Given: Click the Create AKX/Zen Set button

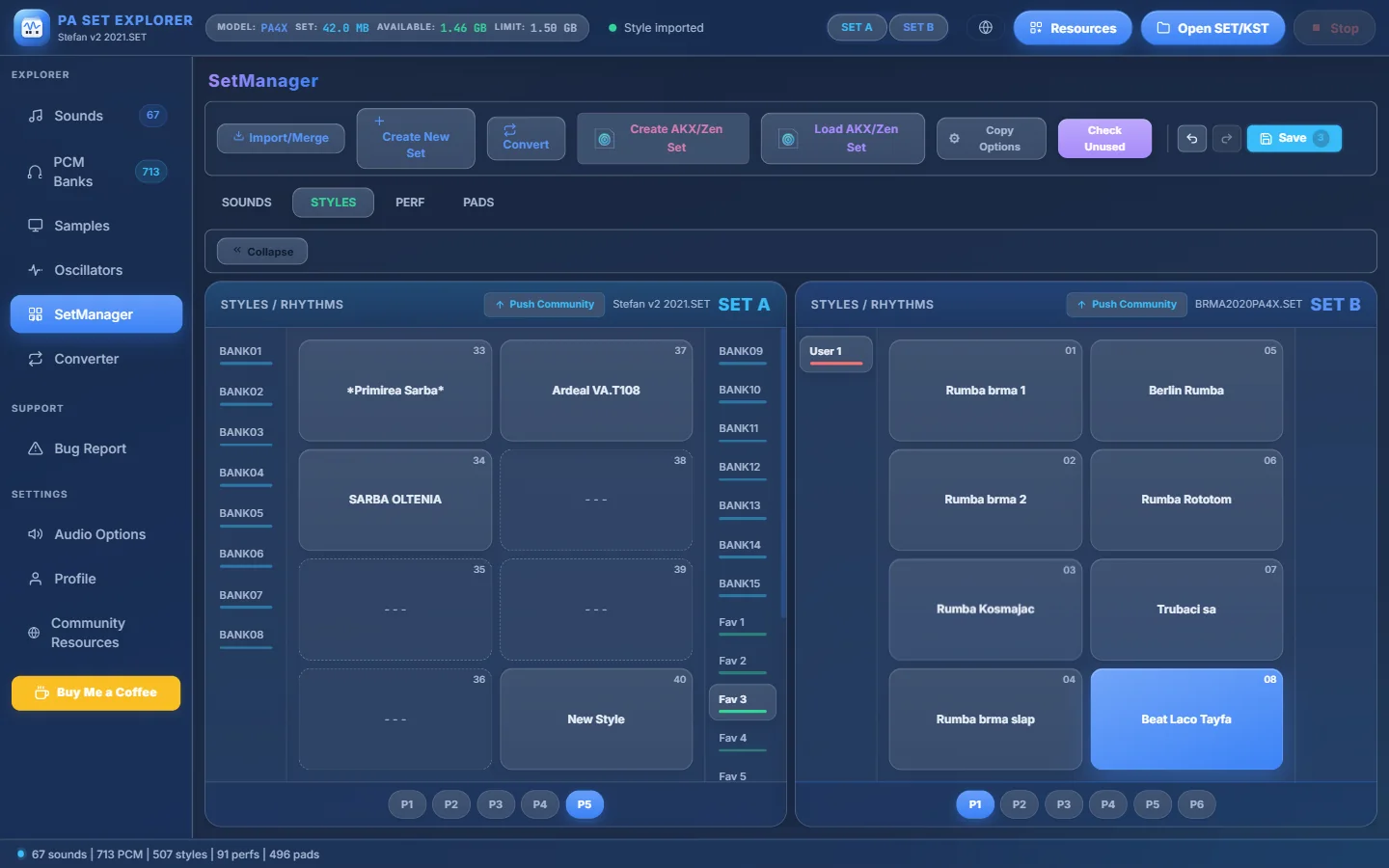Looking at the screenshot, I should tap(663, 139).
